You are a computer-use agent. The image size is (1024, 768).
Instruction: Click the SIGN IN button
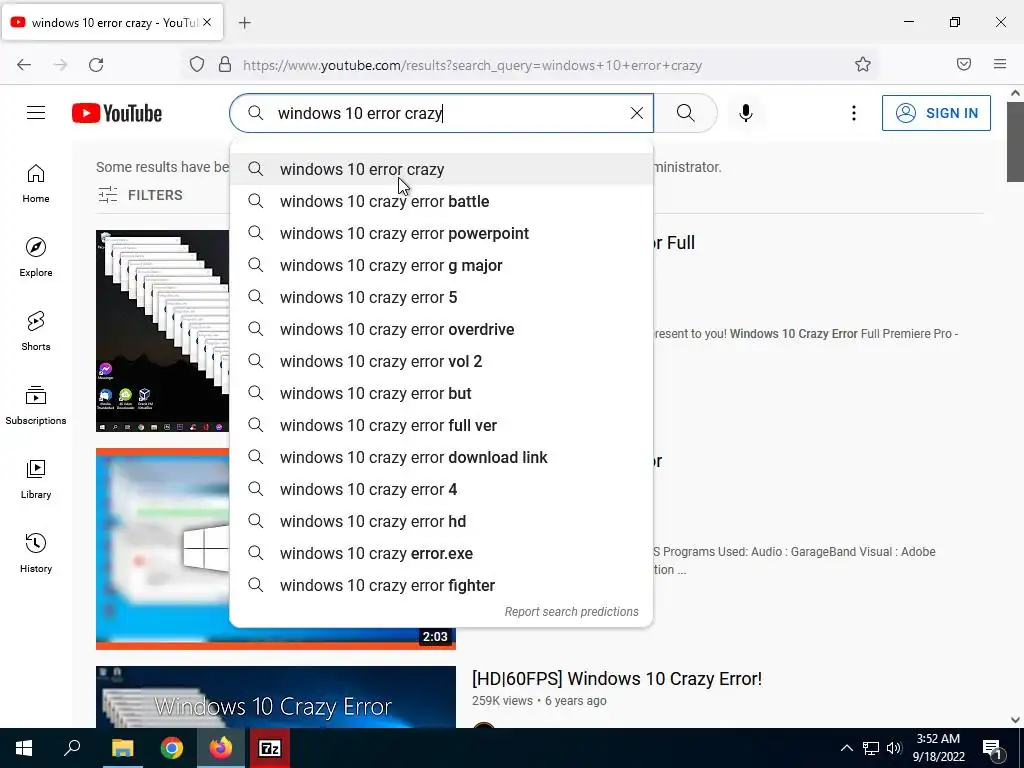936,113
